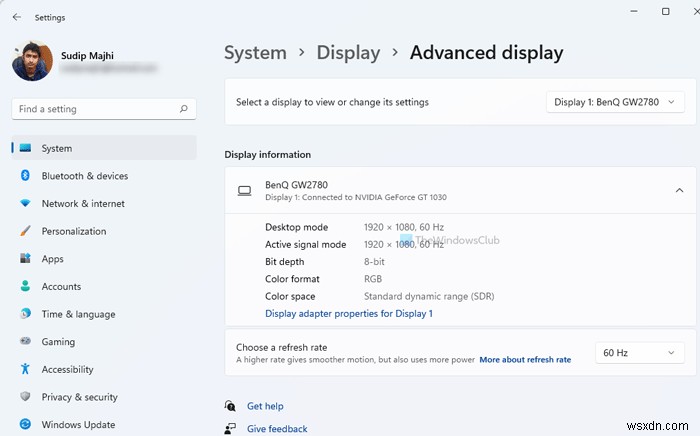Image resolution: width=700 pixels, height=436 pixels.
Task: Click the Privacy & security shield icon
Action: point(25,397)
